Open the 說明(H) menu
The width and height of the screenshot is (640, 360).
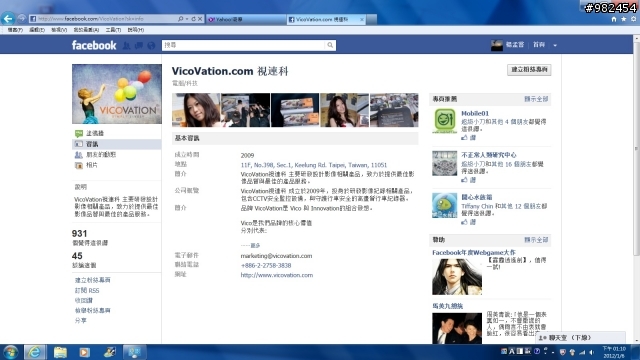coord(136,30)
